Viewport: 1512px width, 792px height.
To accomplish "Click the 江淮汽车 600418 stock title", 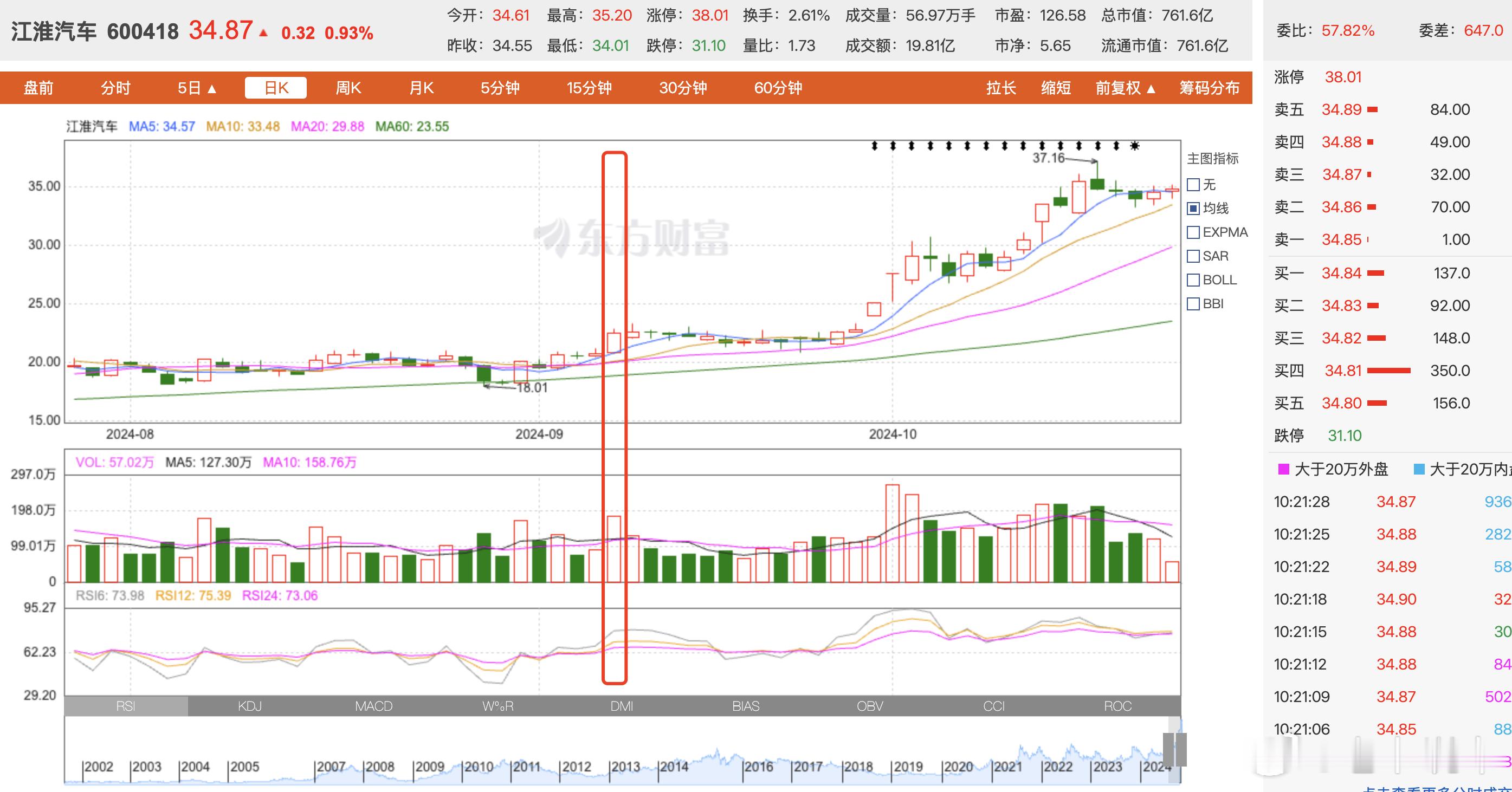I will [94, 31].
